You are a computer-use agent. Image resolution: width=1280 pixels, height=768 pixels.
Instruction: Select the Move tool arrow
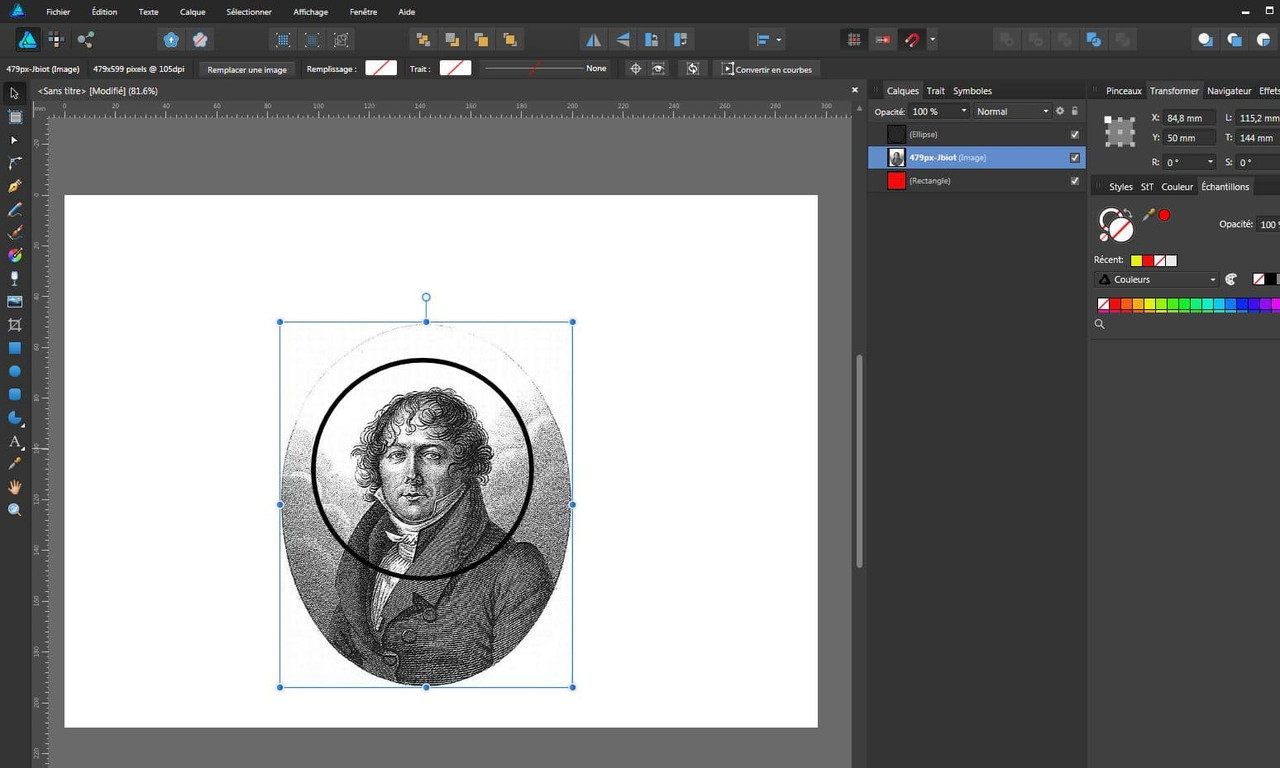(x=15, y=93)
